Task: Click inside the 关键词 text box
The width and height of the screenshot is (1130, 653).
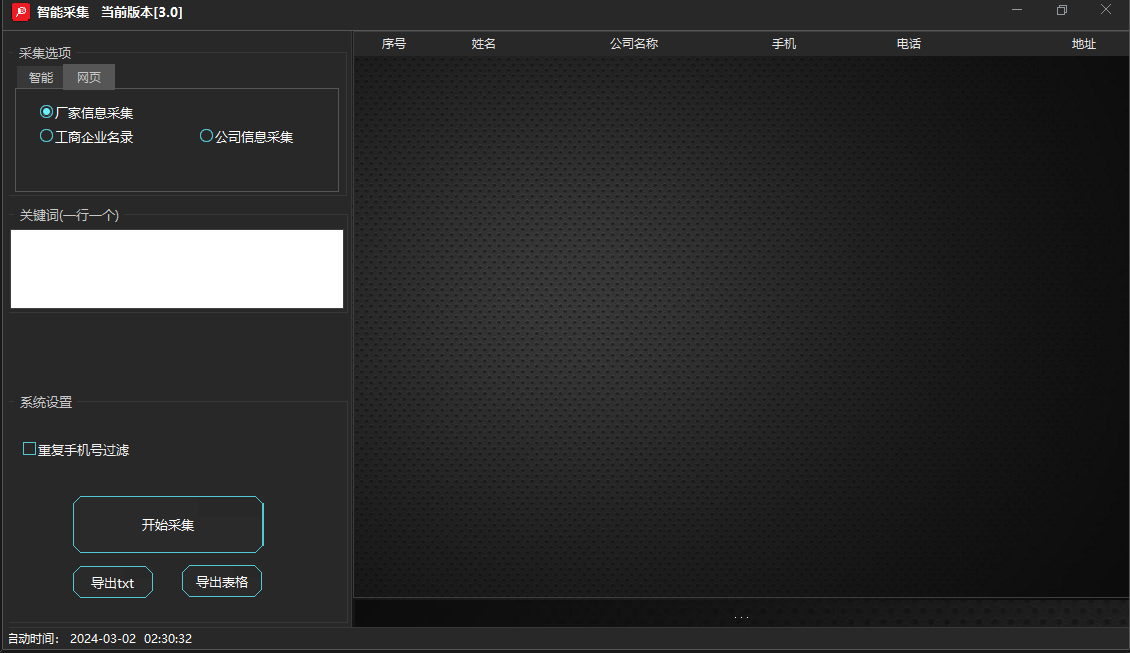Action: tap(177, 269)
